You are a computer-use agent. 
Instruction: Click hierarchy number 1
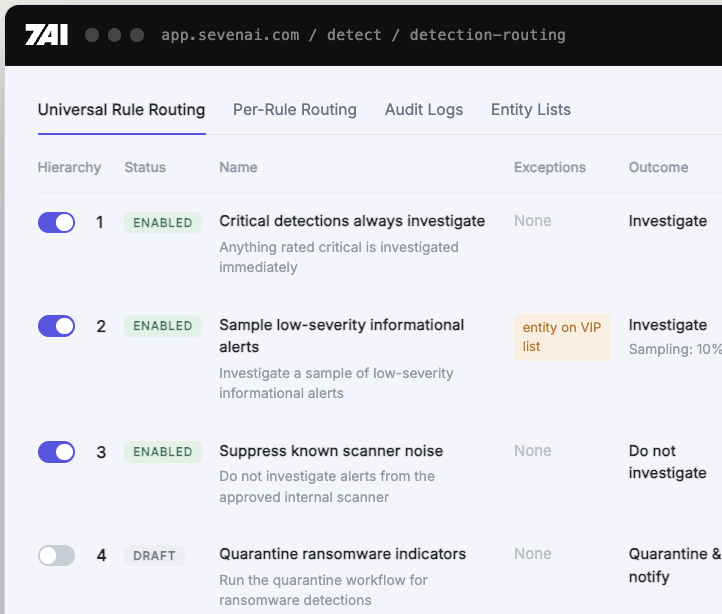pyautogui.click(x=99, y=222)
